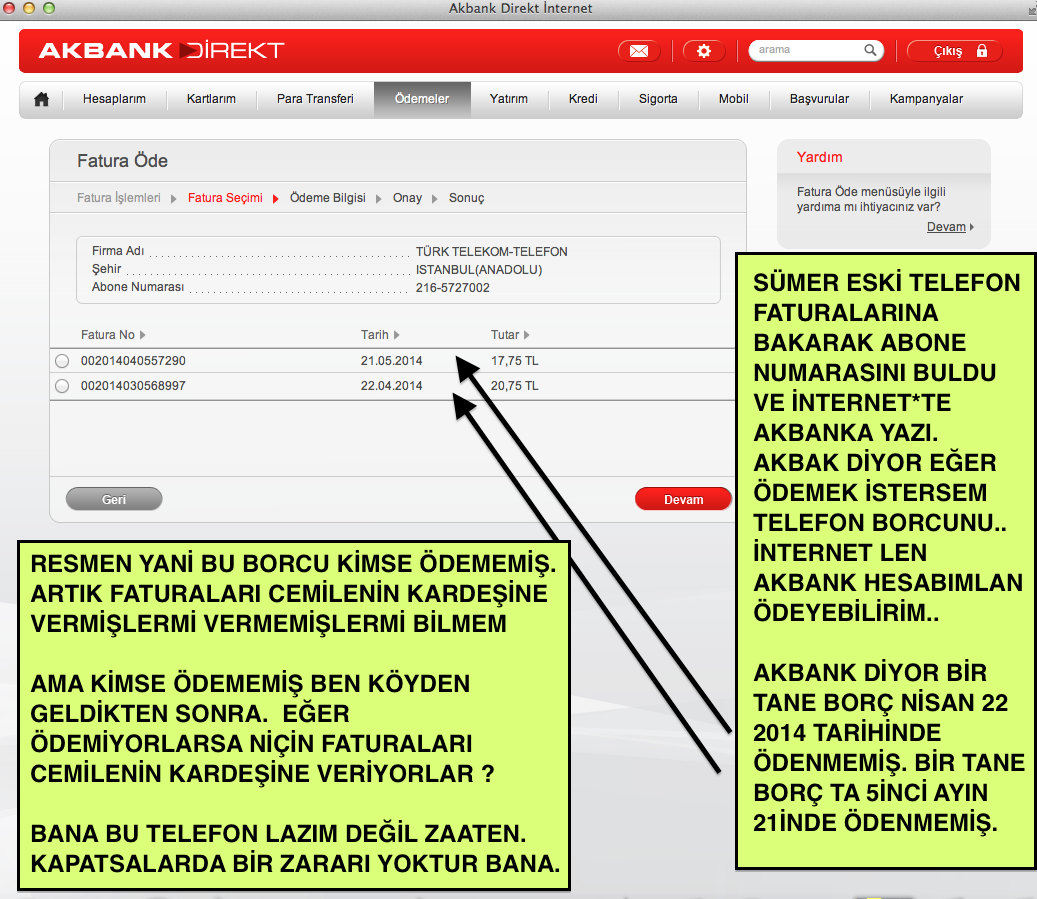Click TÜRK TELEKOM-TELEFON company name
The height and width of the screenshot is (899, 1037).
click(x=491, y=252)
